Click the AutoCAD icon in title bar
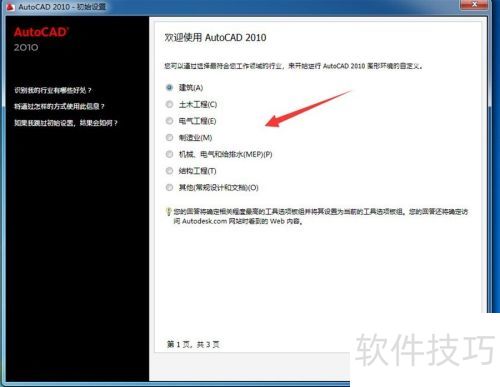Image resolution: width=500 pixels, height=387 pixels. (10, 7)
